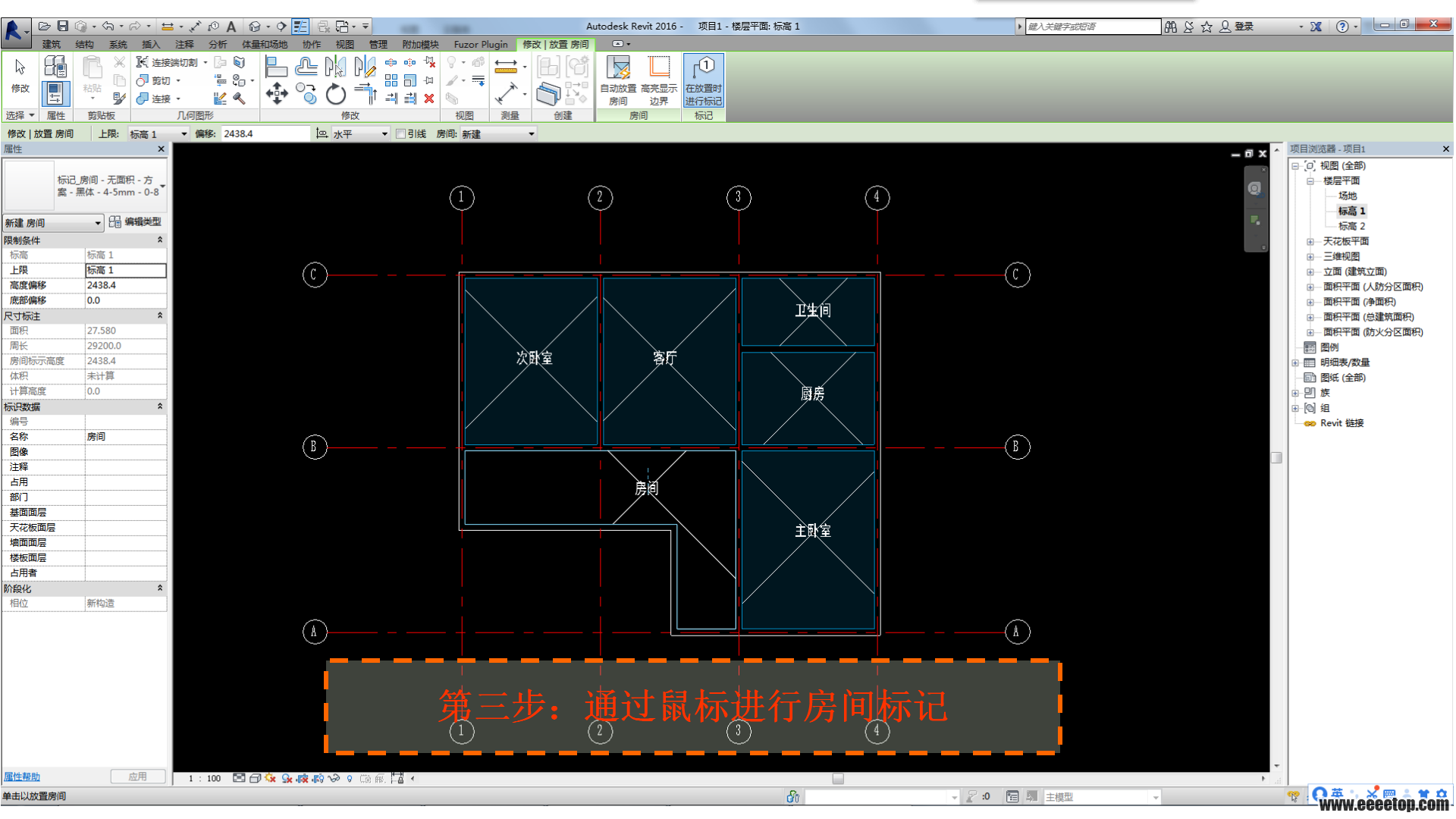Click the Properties palette ribbon icon
1456x819 pixels.
point(55,94)
